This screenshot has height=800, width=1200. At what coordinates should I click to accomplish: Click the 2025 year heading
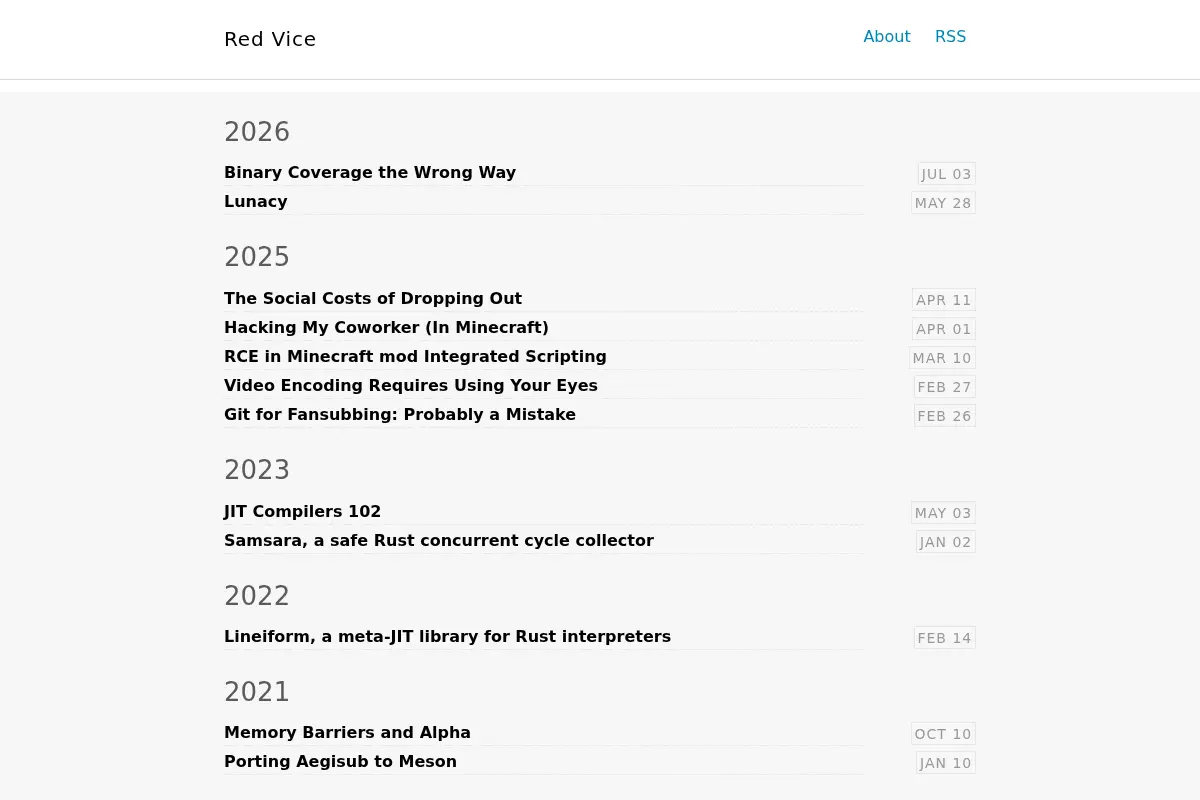pos(257,257)
